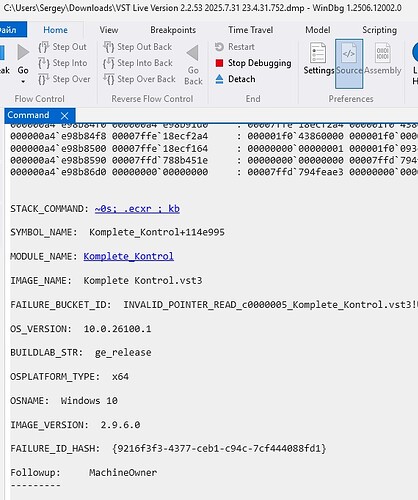Screen dimensions: 418x500
Task: Click the MODULE_NAME label
Action: 44,256
